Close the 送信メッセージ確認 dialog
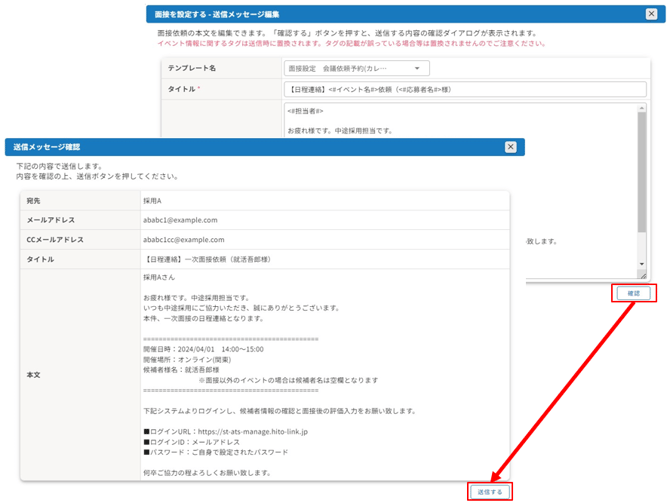670x503 pixels. click(x=510, y=147)
